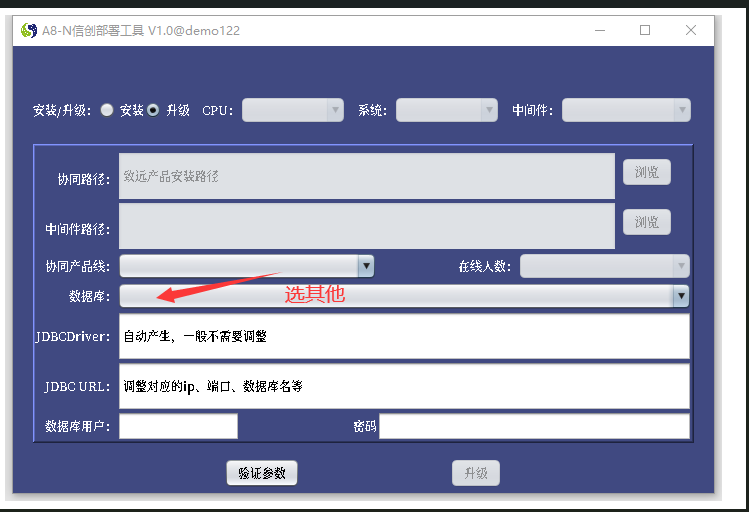This screenshot has height=512, width=749.
Task: Focus the 数据库用户 input field
Action: click(x=178, y=426)
